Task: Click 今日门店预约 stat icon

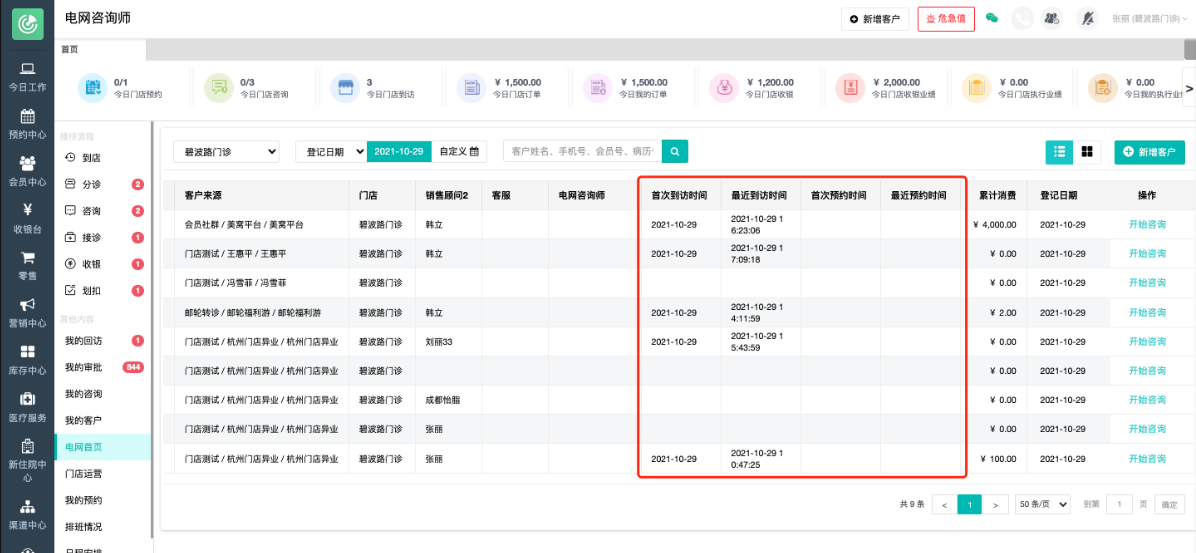Action: click(x=92, y=88)
